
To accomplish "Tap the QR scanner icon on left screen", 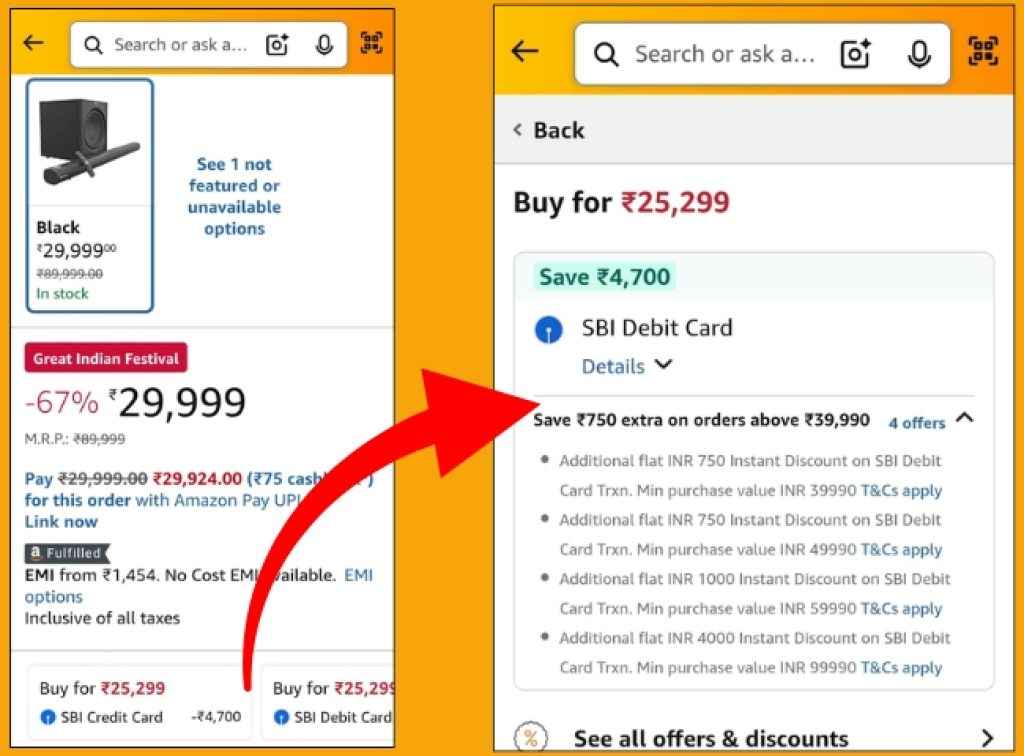I will point(372,43).
